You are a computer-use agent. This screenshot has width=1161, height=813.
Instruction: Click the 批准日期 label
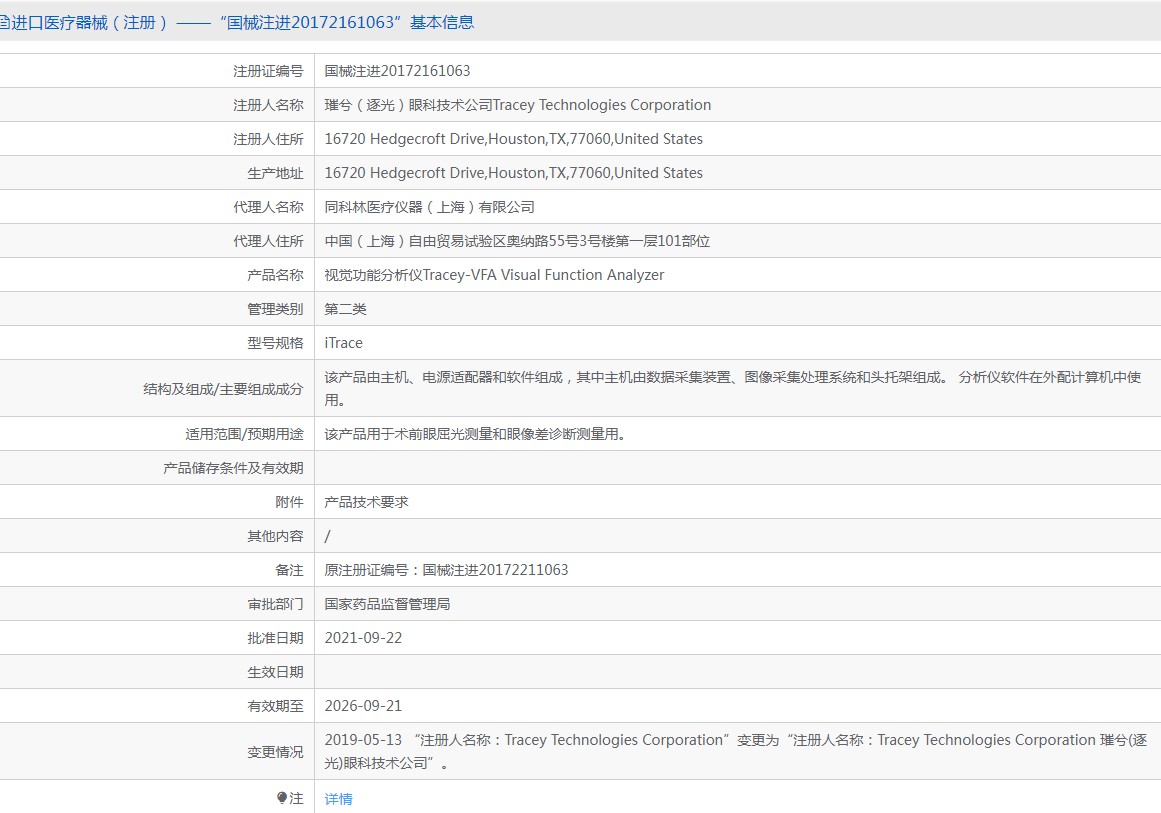pos(275,638)
